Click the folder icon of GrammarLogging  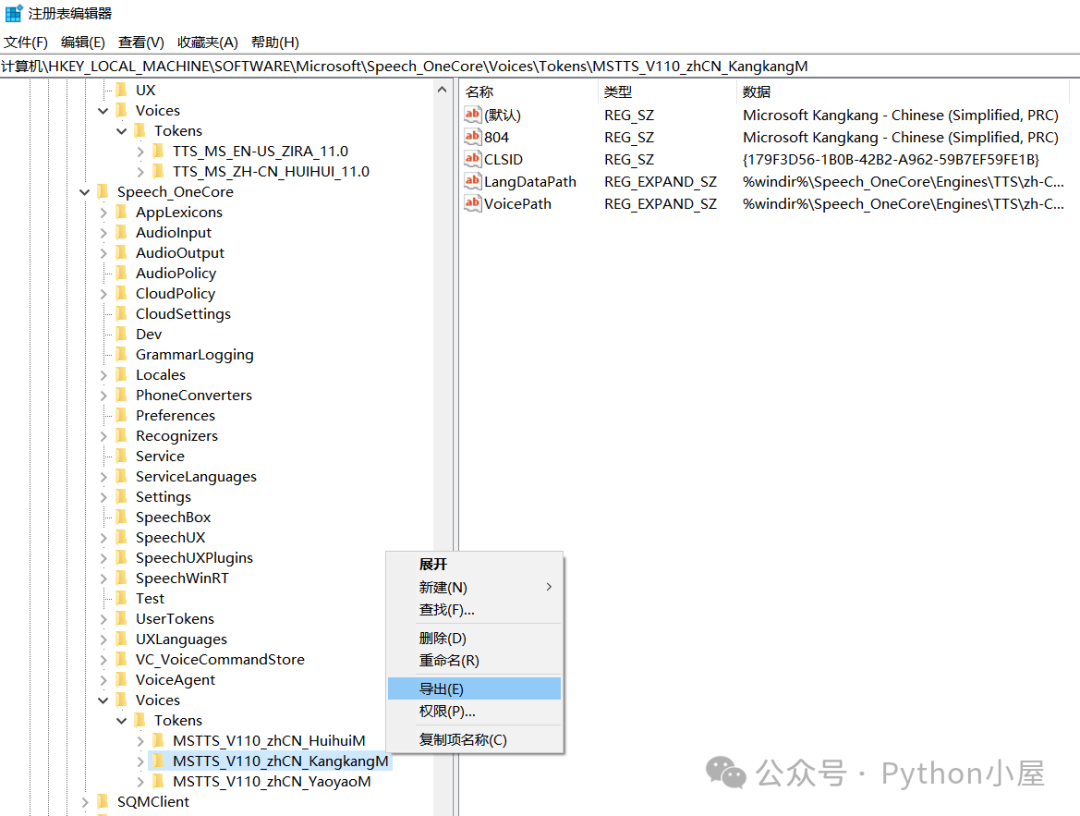(123, 354)
